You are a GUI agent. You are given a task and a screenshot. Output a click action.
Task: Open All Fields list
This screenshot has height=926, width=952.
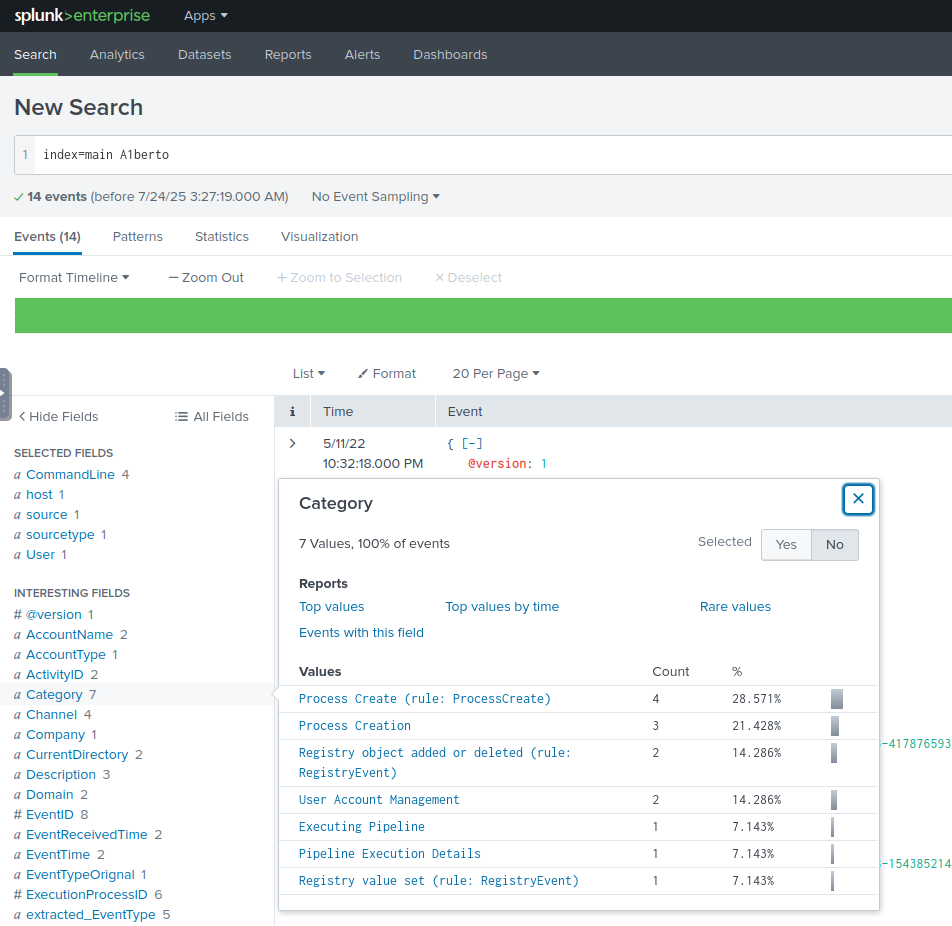[211, 417]
